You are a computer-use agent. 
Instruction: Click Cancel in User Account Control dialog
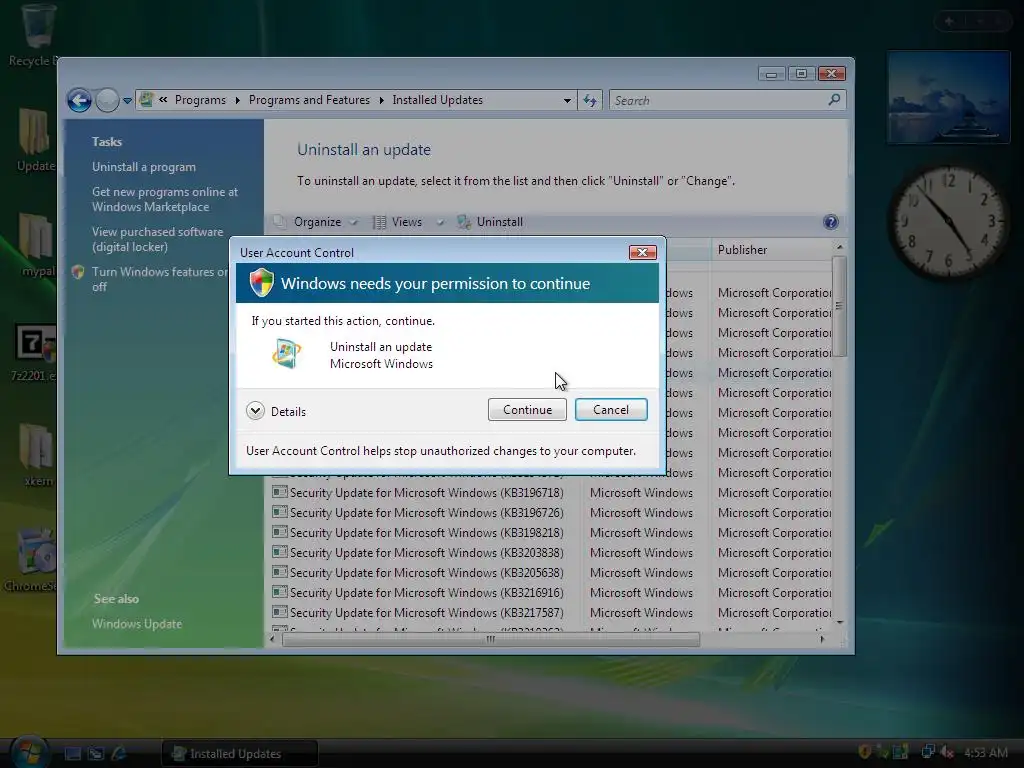(x=611, y=409)
